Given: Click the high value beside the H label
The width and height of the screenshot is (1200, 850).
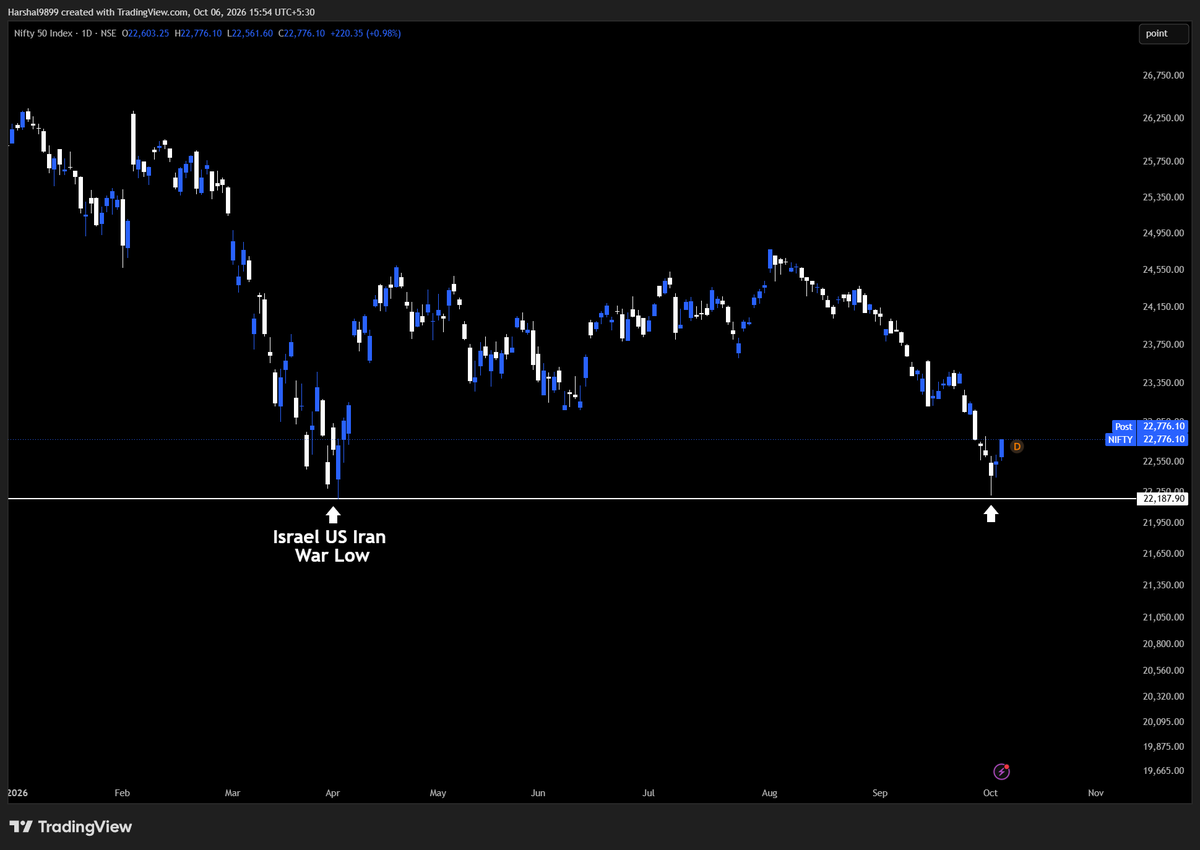Looking at the screenshot, I should coord(203,34).
